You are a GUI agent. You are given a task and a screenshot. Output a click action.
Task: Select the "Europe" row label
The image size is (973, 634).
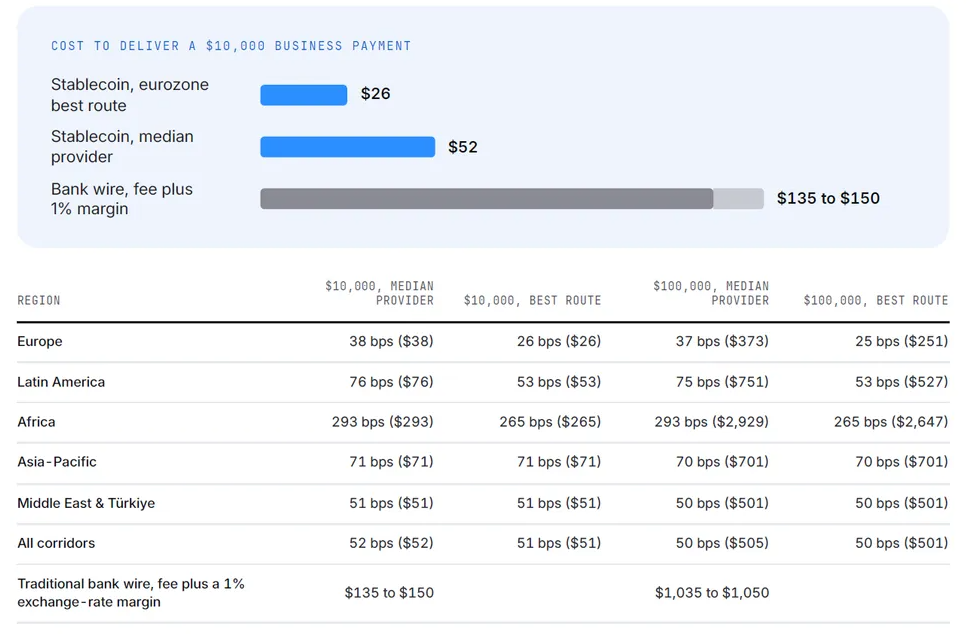tap(40, 341)
